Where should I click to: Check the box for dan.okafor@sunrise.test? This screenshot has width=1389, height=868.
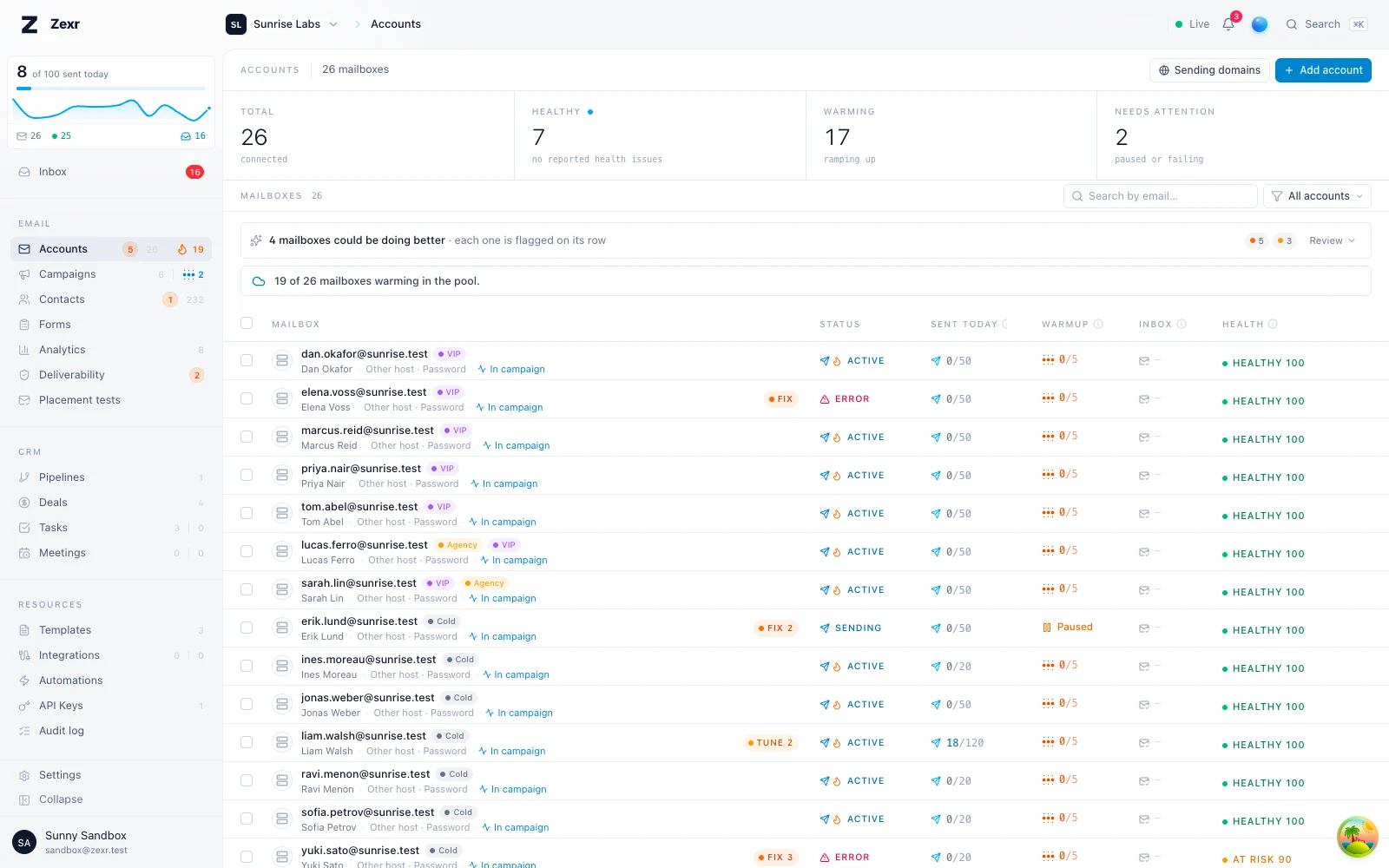247,360
